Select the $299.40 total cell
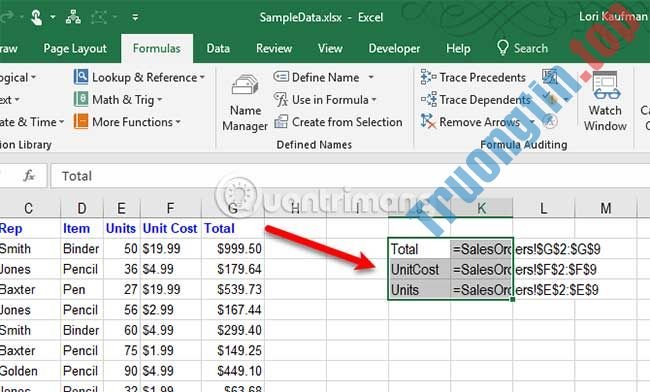The image size is (650, 392). pyautogui.click(x=233, y=330)
